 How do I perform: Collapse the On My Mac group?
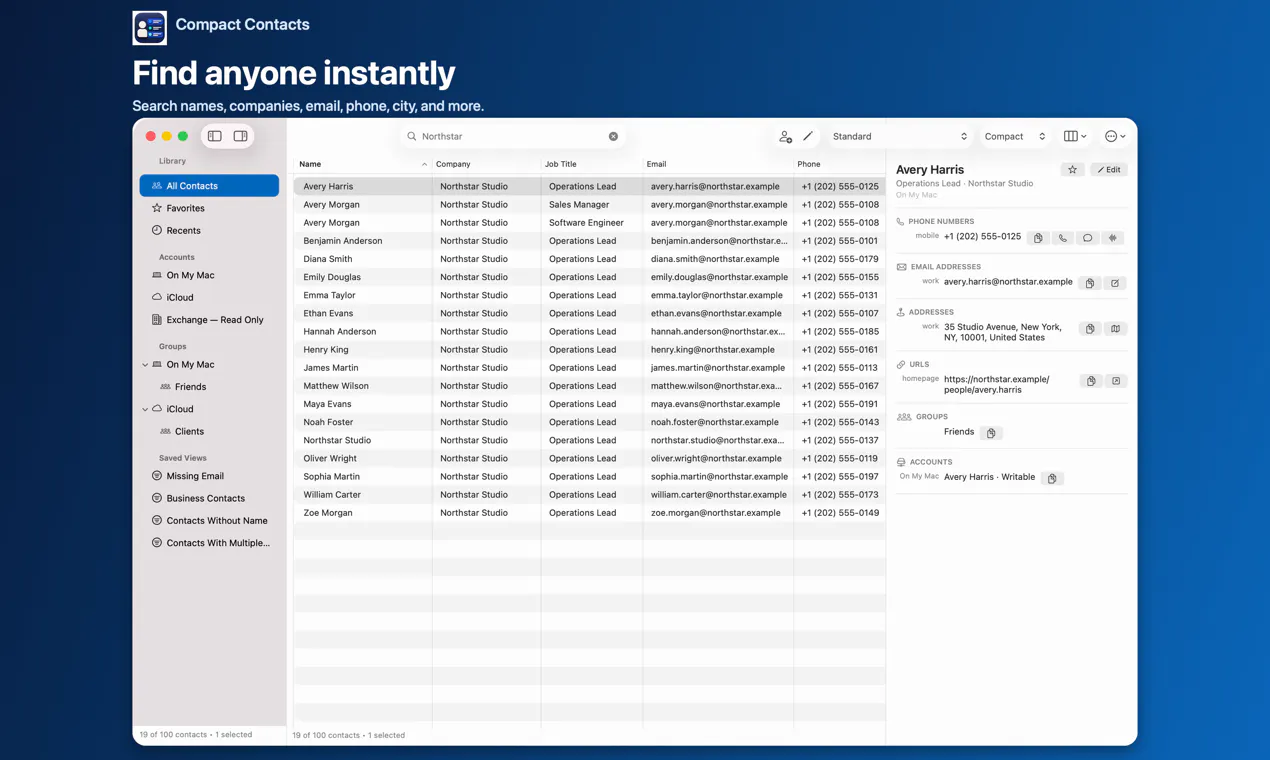pyautogui.click(x=145, y=365)
